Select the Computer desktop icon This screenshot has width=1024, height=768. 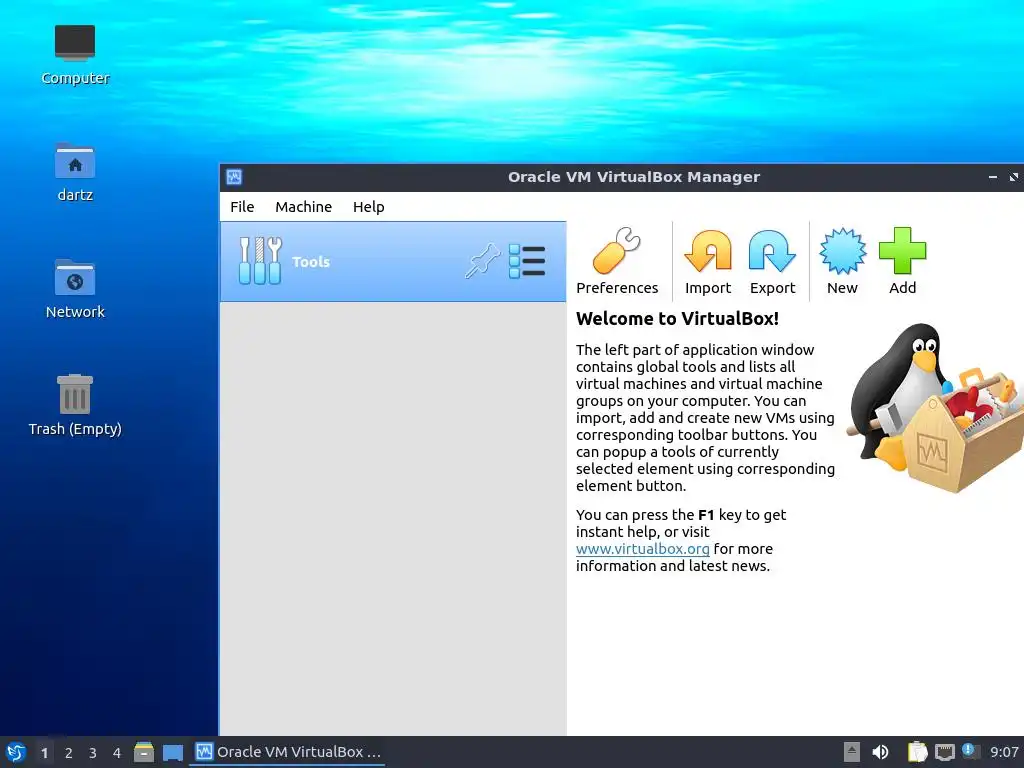click(75, 54)
